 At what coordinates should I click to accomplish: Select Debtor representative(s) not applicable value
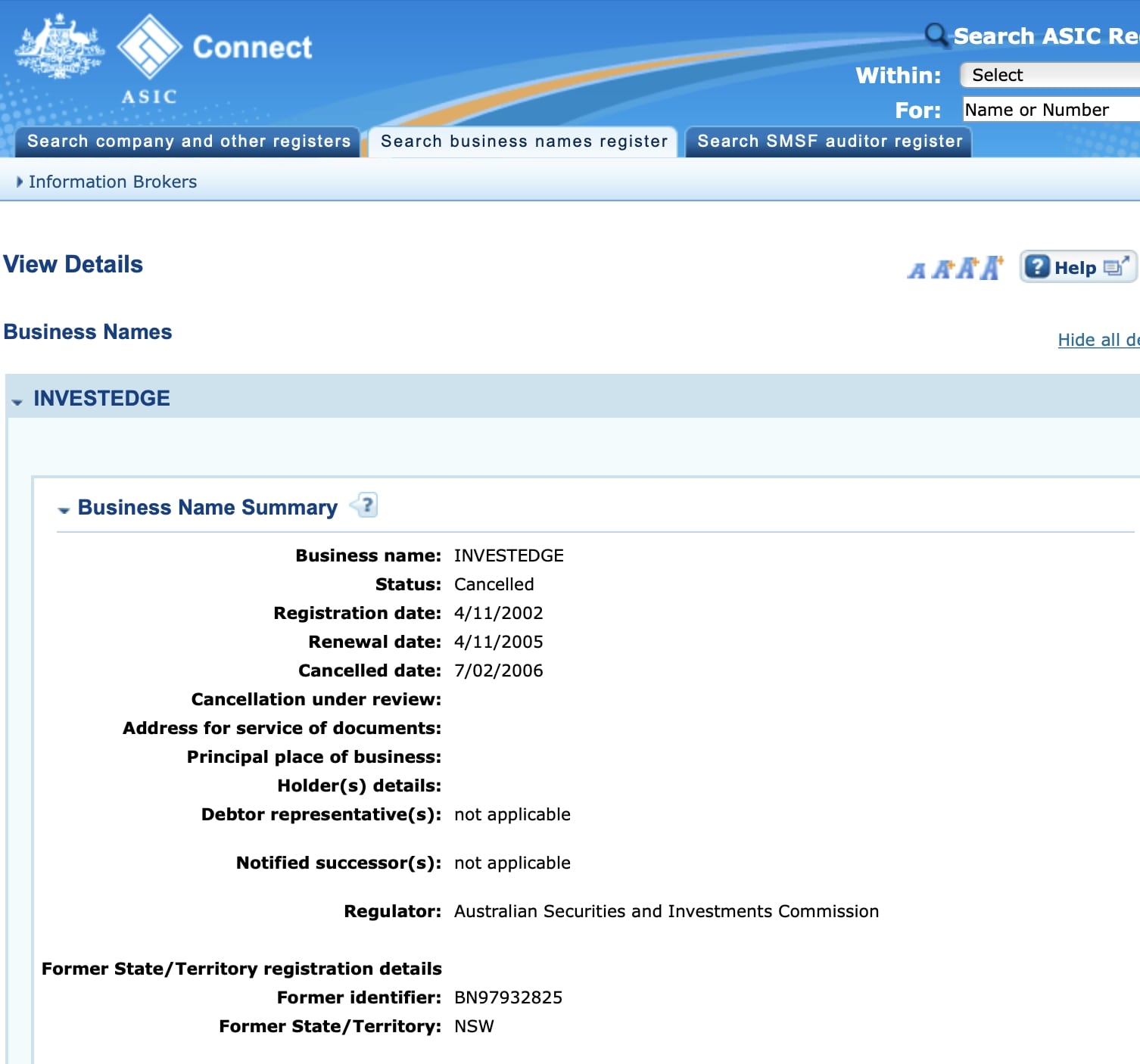[512, 814]
